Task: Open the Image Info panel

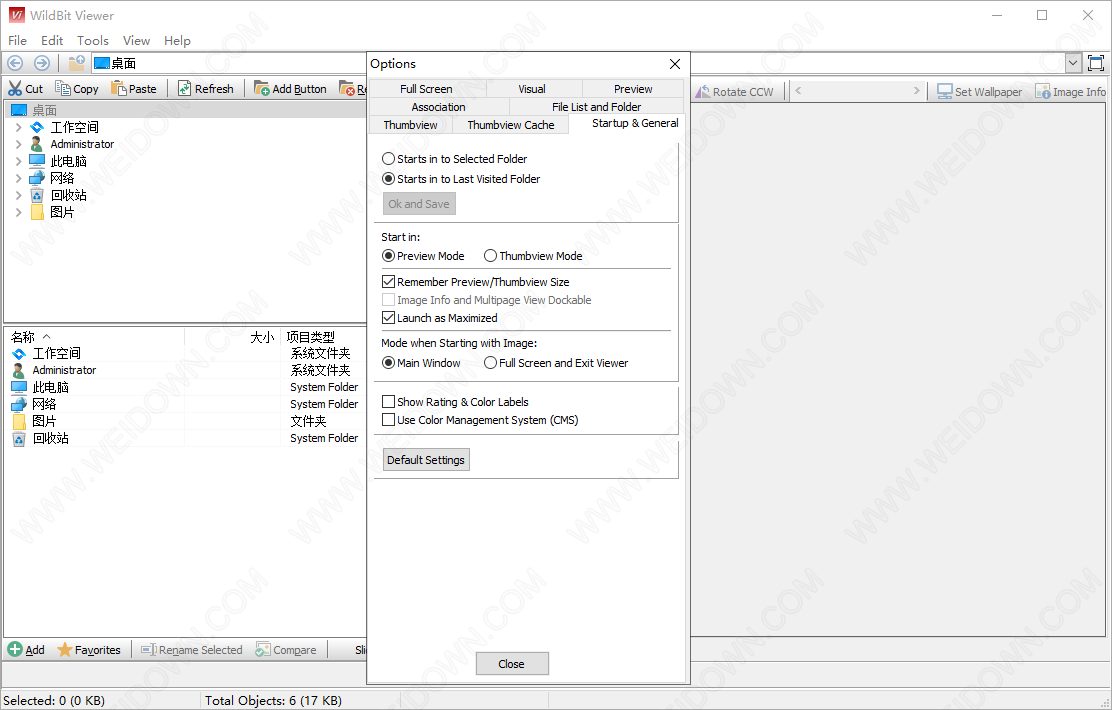Action: [1042, 91]
